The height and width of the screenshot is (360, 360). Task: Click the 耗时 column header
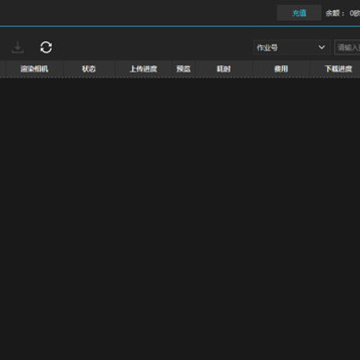224,69
